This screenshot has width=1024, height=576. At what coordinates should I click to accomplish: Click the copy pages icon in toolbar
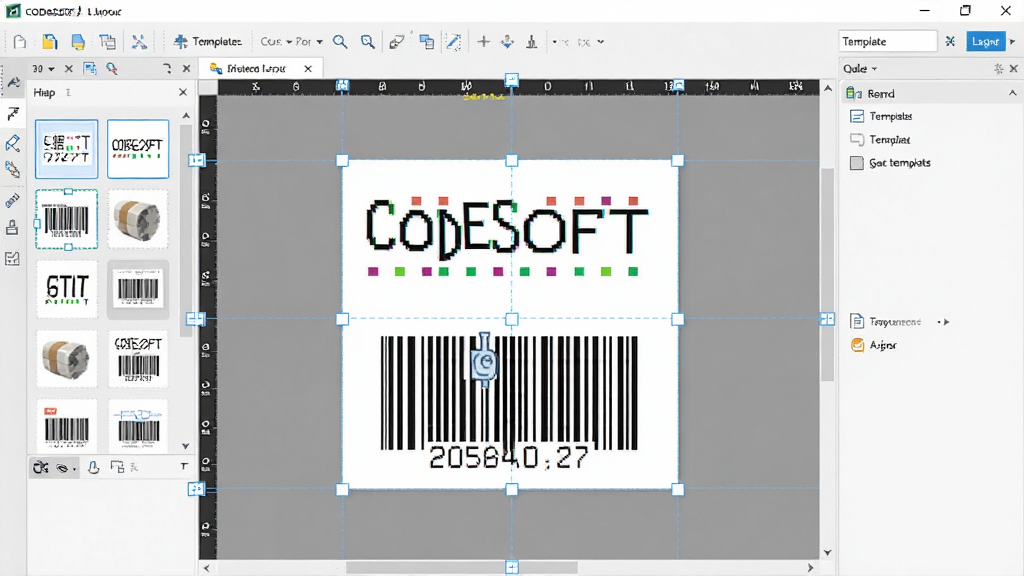pyautogui.click(x=108, y=42)
